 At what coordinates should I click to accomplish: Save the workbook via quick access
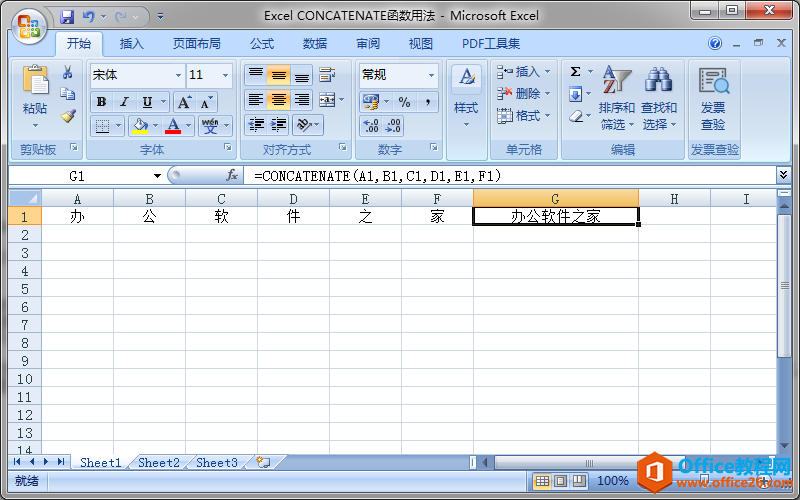[67, 17]
